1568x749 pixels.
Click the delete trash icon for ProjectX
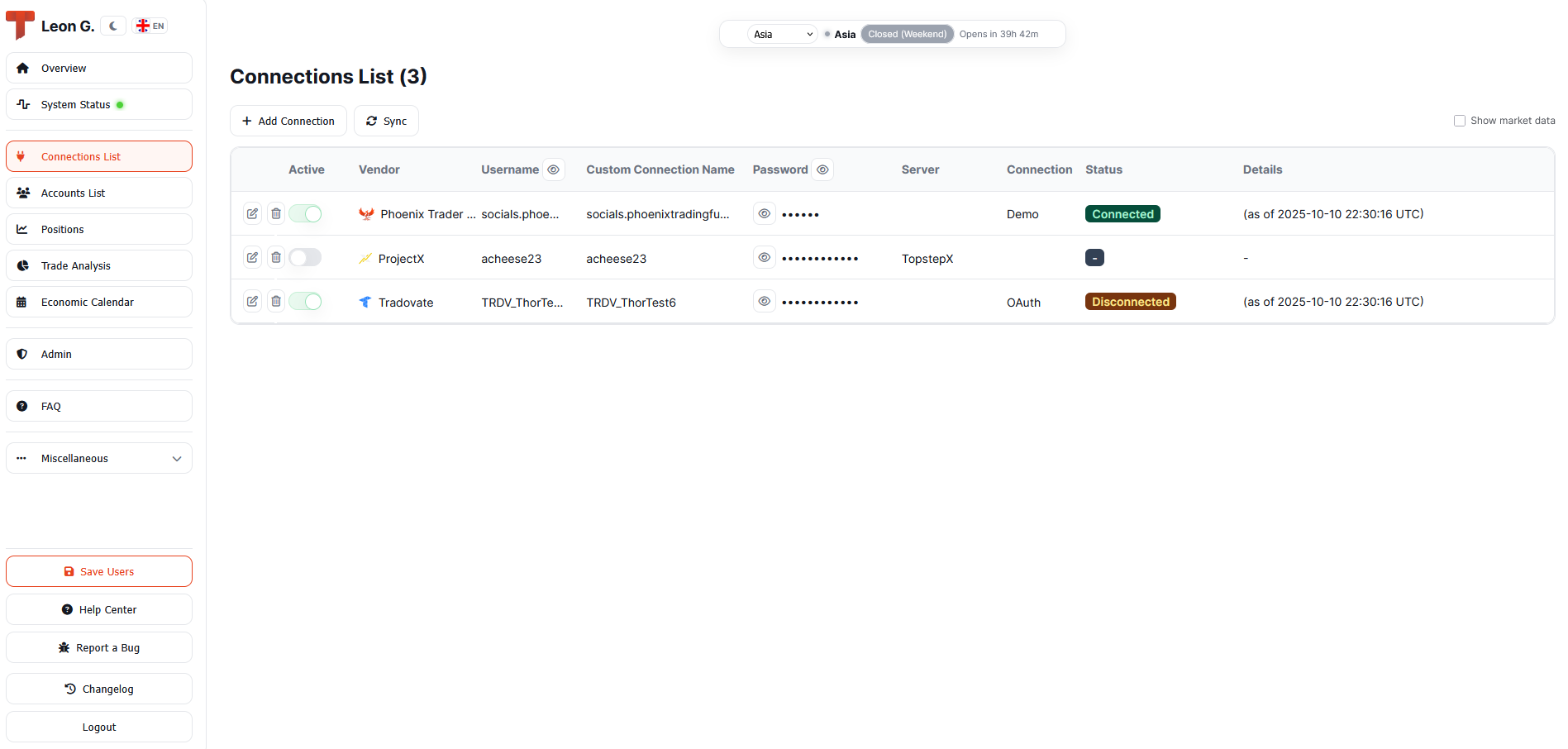point(276,257)
